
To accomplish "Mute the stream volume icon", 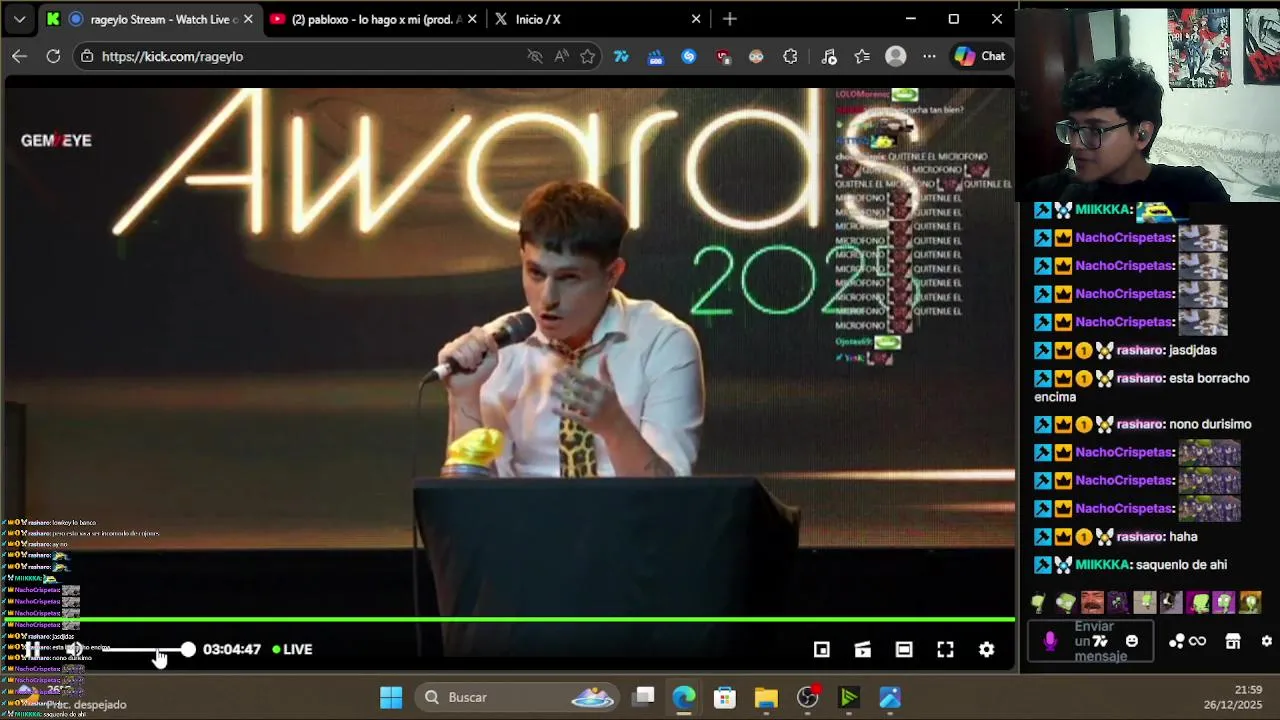I will coord(75,649).
